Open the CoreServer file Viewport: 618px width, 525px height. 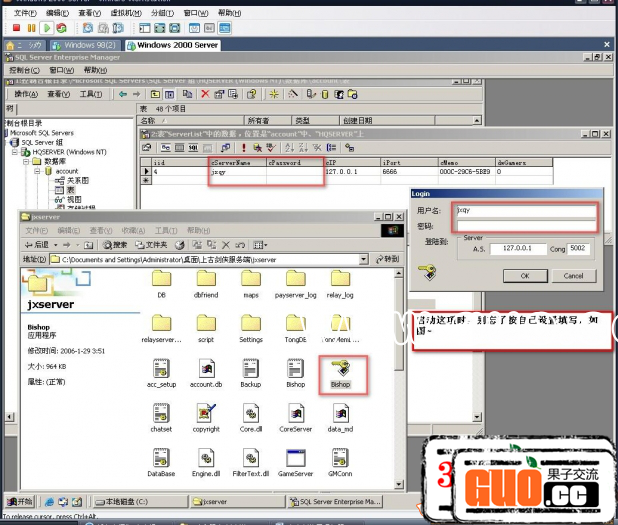tap(295, 418)
